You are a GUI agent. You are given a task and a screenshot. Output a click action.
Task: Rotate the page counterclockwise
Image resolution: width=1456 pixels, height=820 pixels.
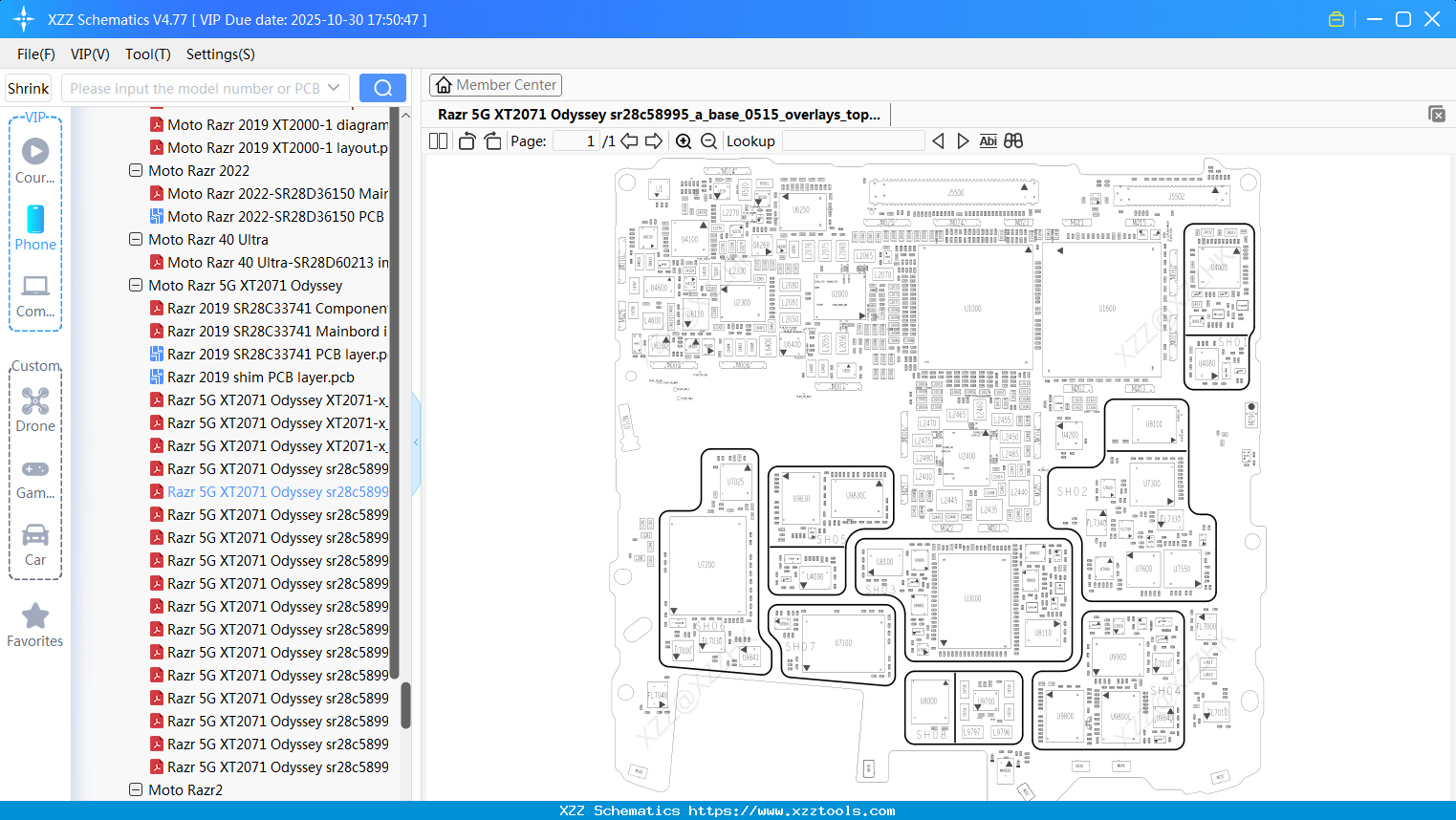click(467, 141)
